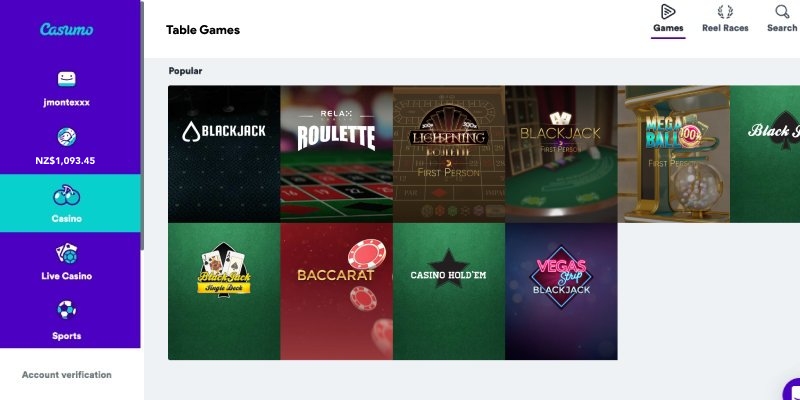Launch the Relax Roulette game tile
This screenshot has width=800, height=400.
pos(337,154)
